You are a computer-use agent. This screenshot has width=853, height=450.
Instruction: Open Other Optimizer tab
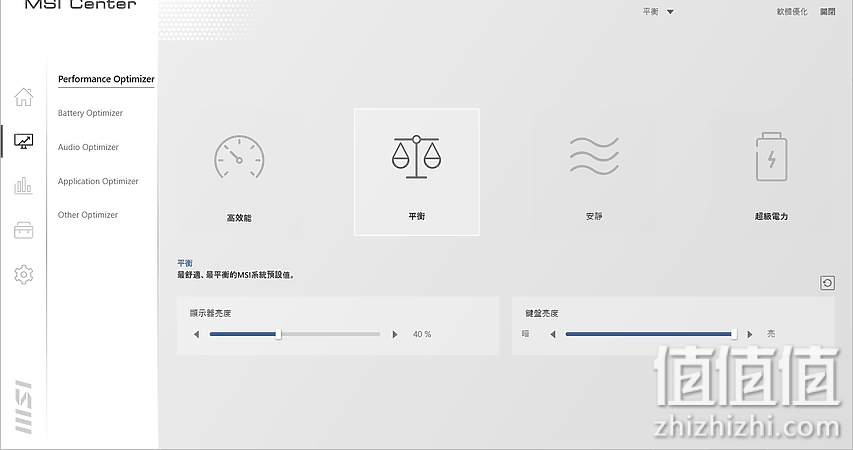tap(88, 215)
